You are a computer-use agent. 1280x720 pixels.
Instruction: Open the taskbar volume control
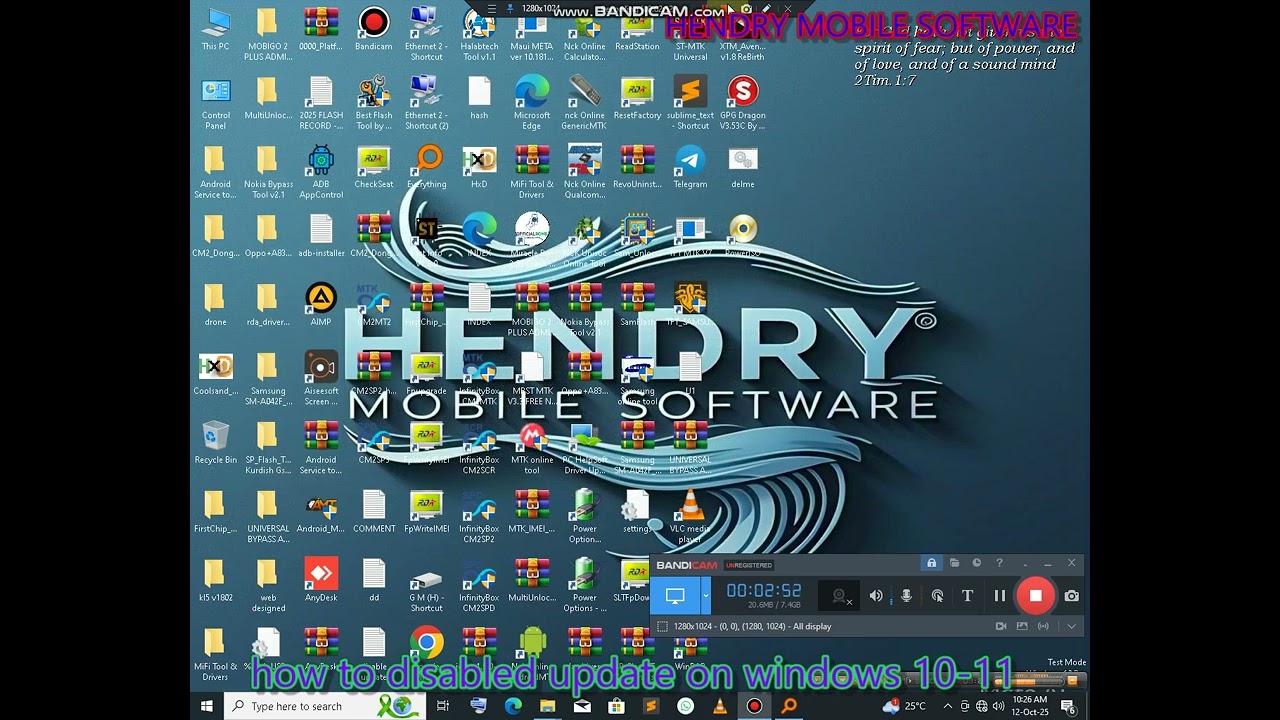click(999, 706)
